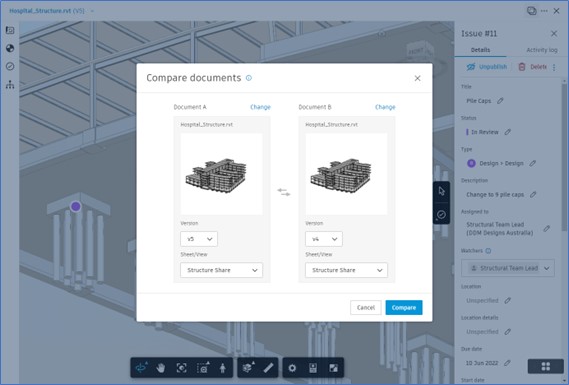Screen dimensions: 569x385
Task: Edit the Pile Caps title pencil icon
Action: tap(500, 101)
